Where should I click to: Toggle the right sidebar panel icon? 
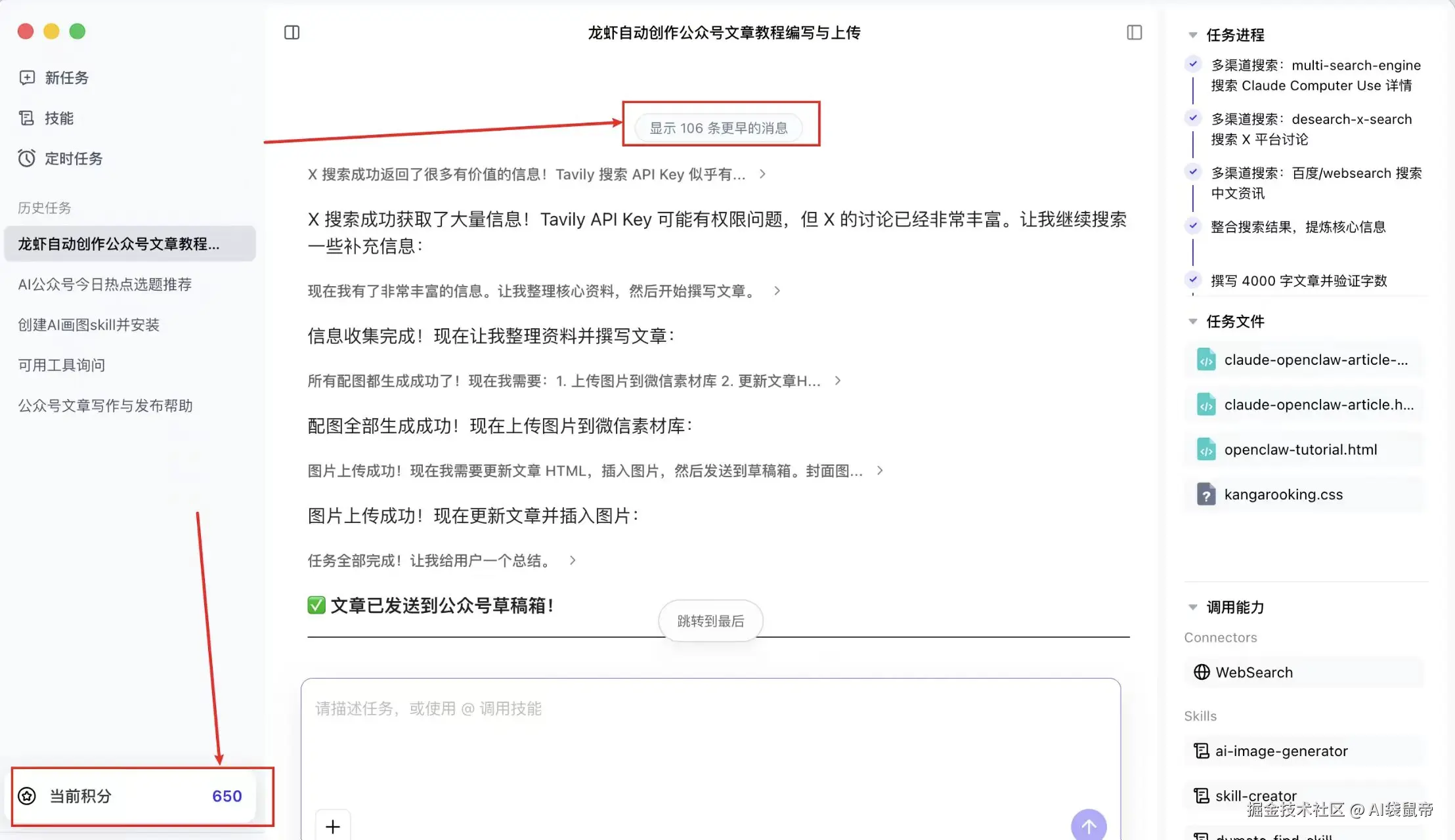click(1134, 32)
